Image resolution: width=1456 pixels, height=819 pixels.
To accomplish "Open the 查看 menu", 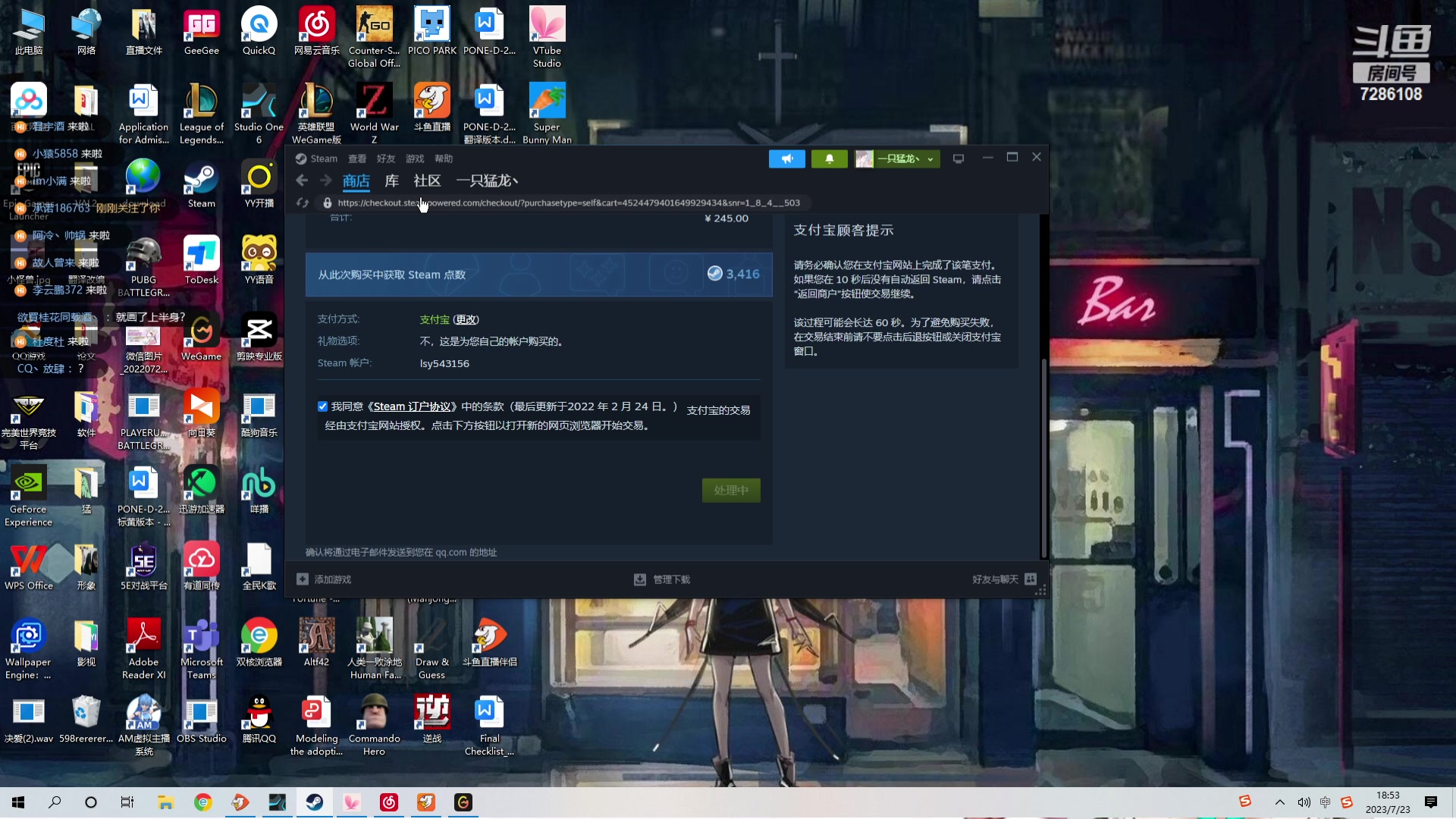I will 357,158.
